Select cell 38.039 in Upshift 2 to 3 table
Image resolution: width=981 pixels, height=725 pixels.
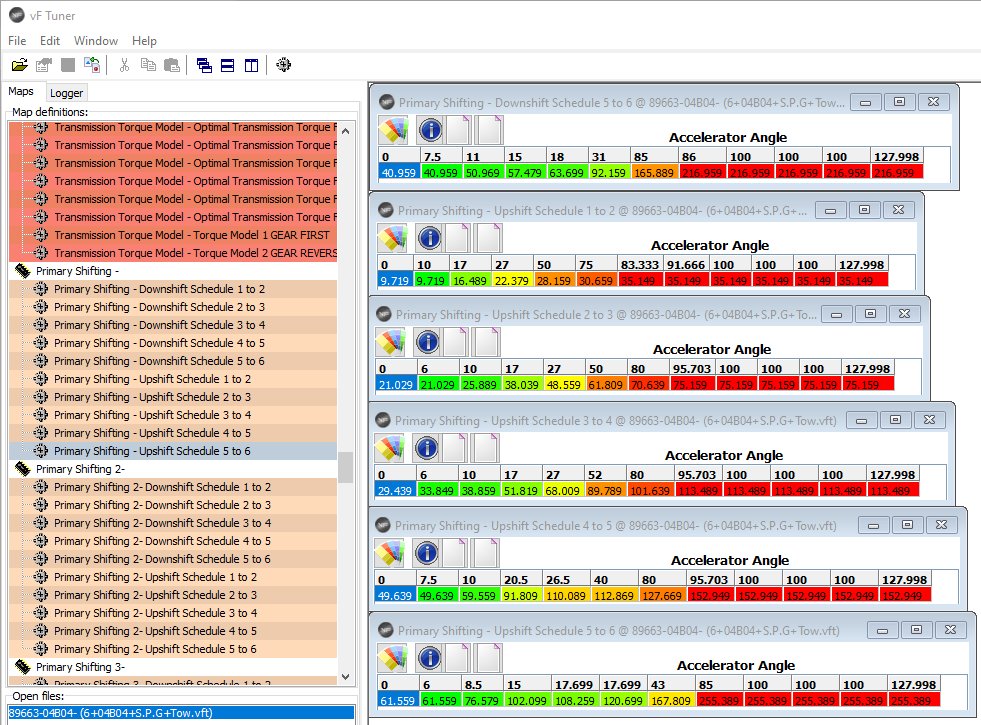(x=522, y=385)
